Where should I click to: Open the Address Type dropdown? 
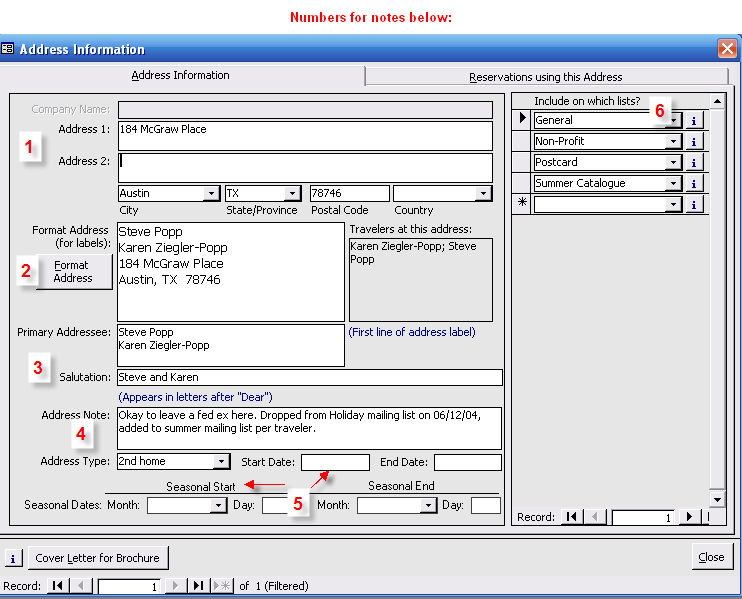(221, 462)
